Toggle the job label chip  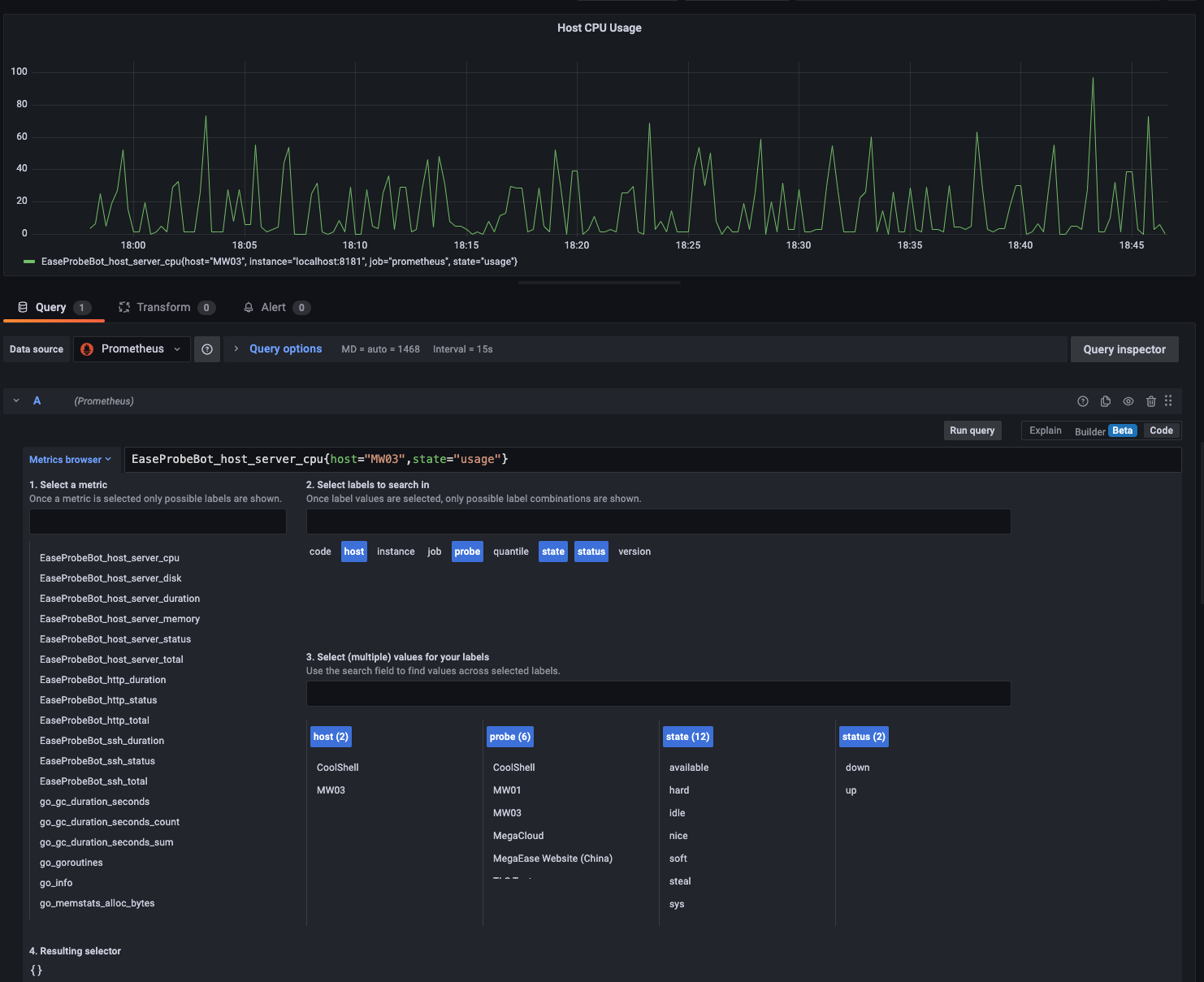pyautogui.click(x=435, y=552)
